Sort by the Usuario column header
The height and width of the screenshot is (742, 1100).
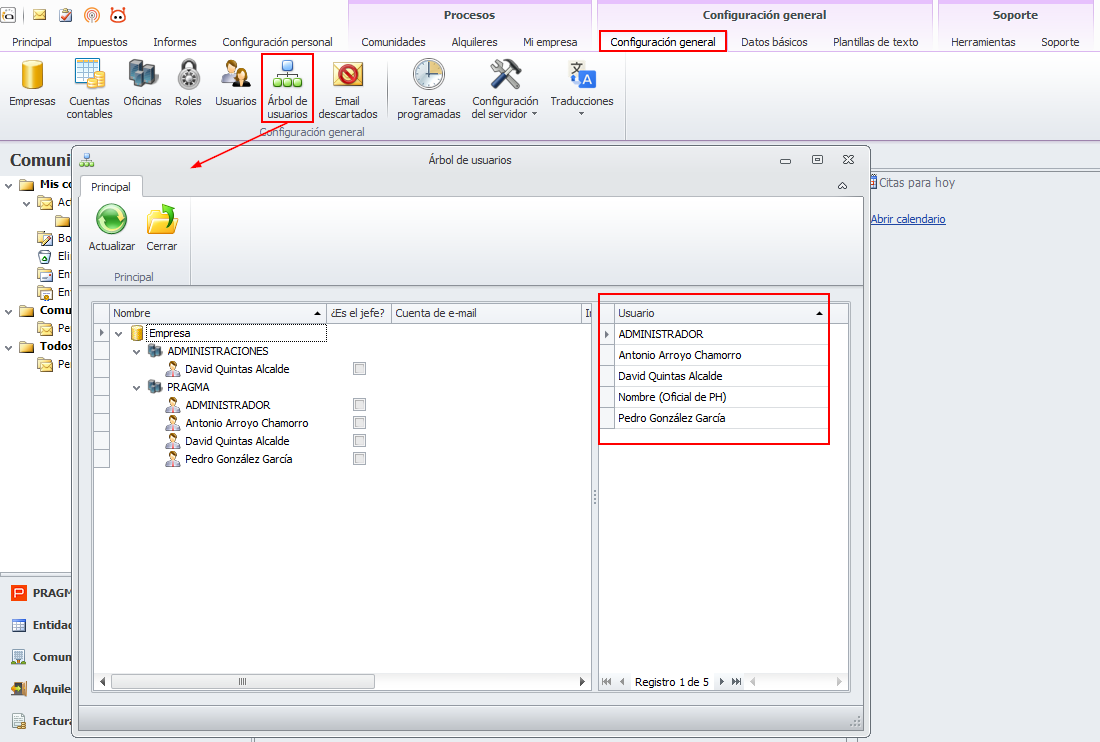[x=723, y=313]
